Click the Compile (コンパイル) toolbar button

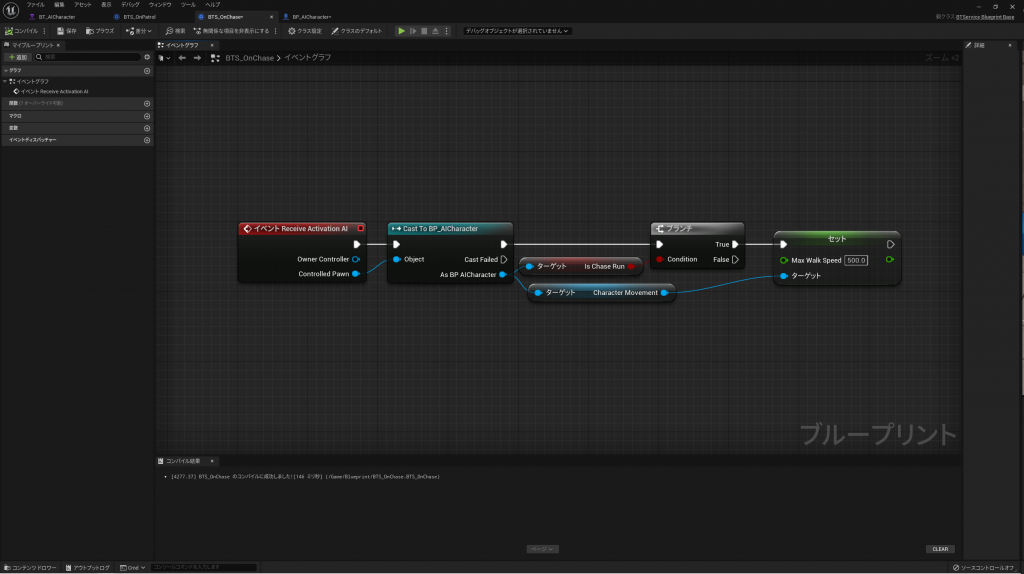(x=22, y=31)
